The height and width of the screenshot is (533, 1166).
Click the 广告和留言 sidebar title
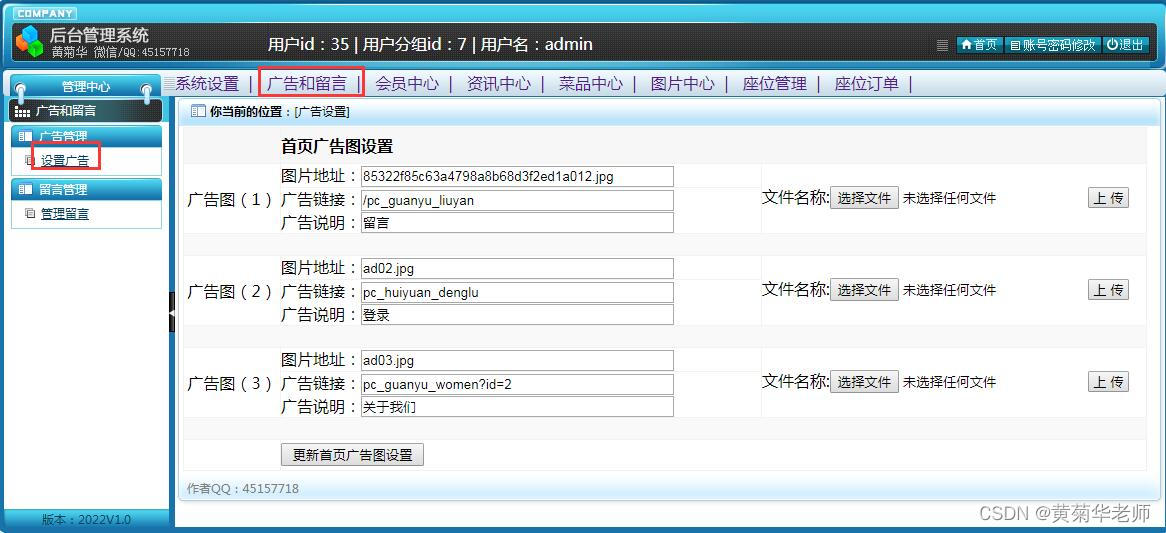click(66, 112)
